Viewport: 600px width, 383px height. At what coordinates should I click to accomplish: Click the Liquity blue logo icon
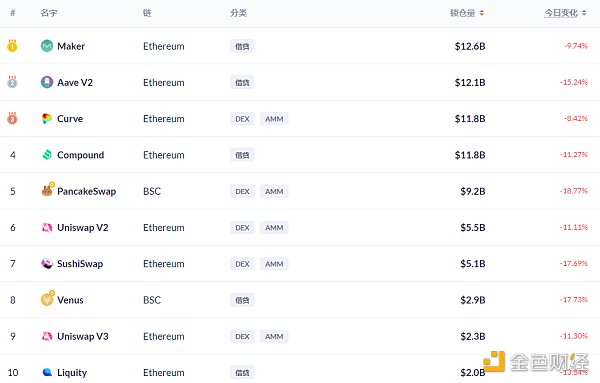[x=47, y=372]
